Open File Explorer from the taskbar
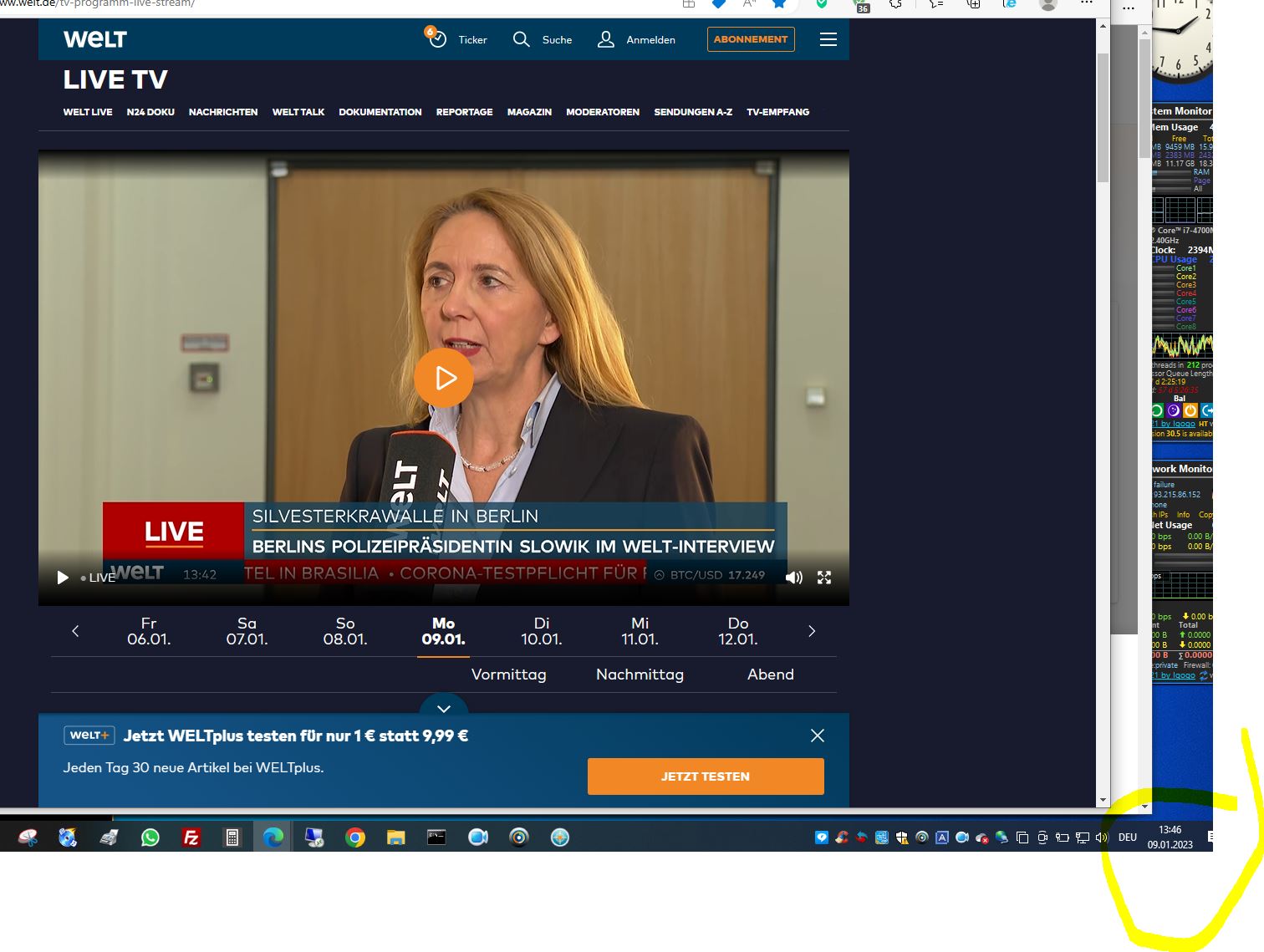 pyautogui.click(x=396, y=837)
